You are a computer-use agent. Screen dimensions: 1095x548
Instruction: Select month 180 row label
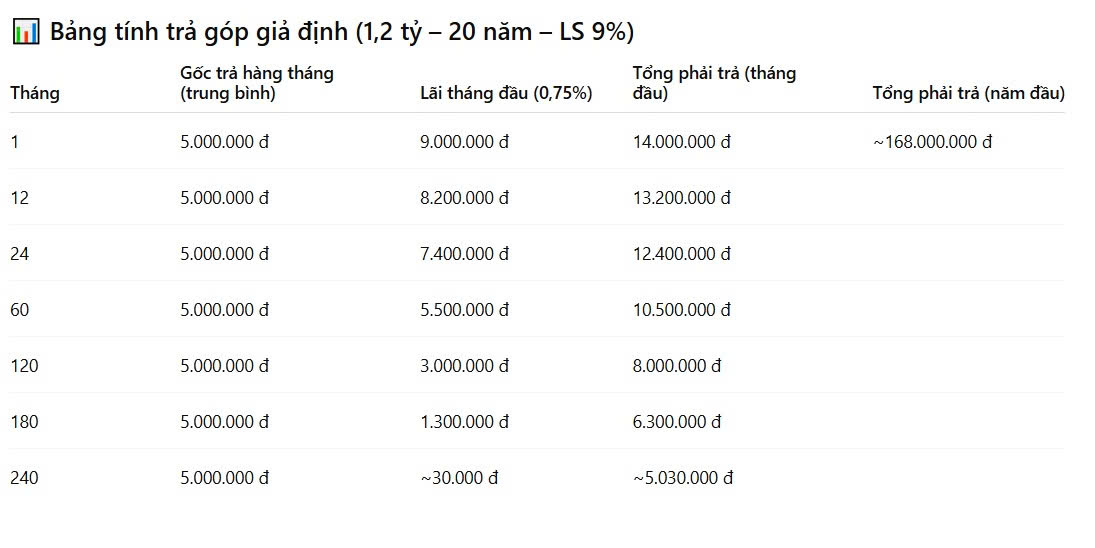(24, 422)
